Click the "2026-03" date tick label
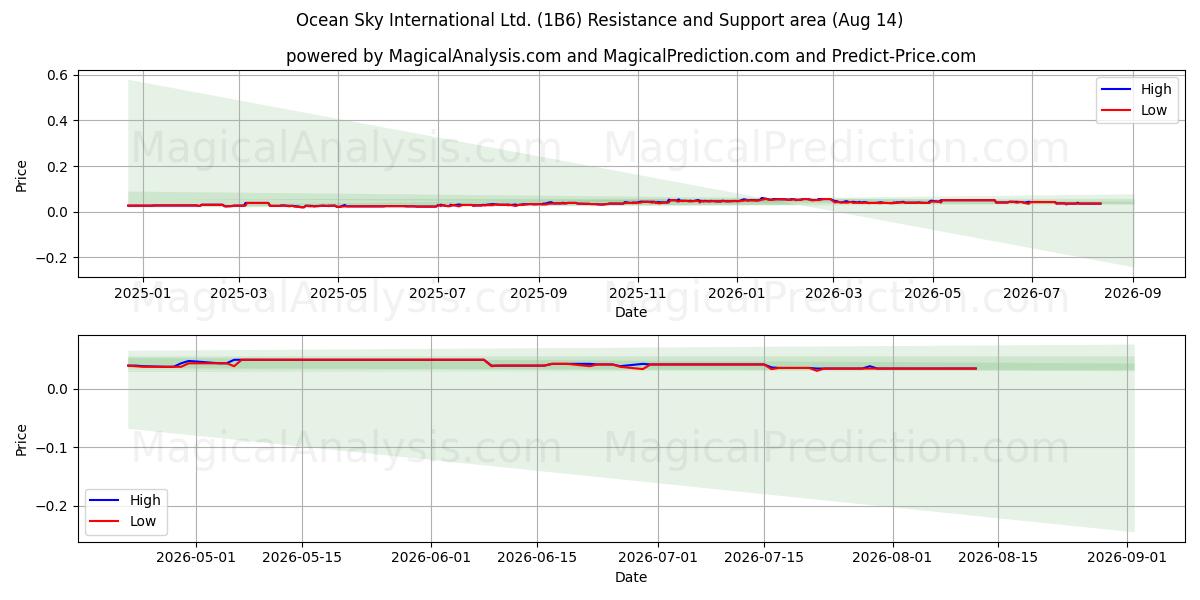The image size is (1200, 600). coord(833,293)
